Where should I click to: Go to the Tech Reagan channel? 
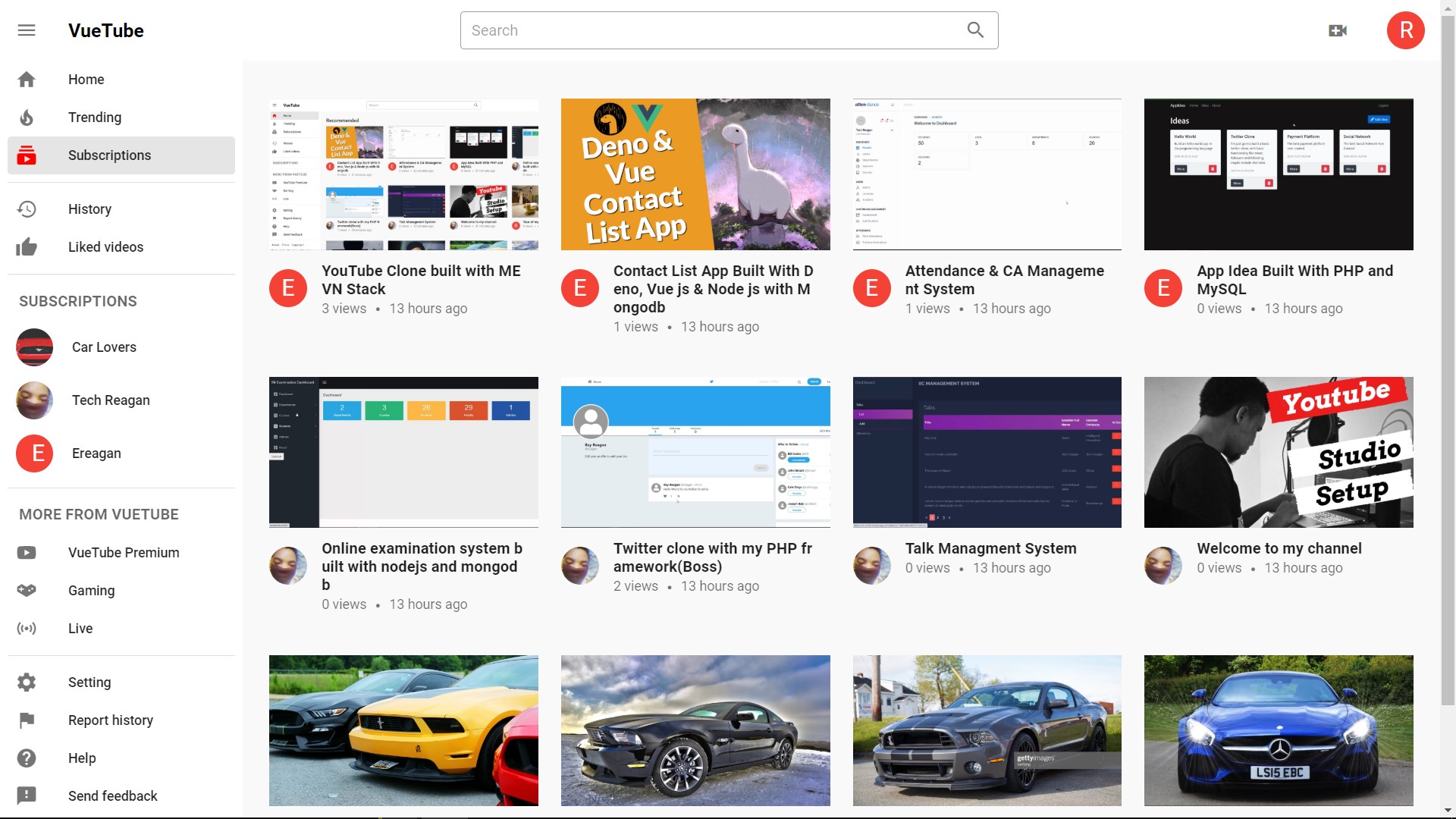pos(111,400)
